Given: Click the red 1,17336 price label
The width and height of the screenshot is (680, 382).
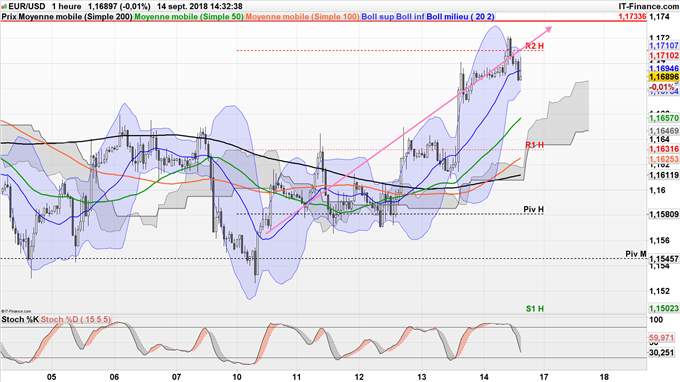Looking at the screenshot, I should pos(632,16).
